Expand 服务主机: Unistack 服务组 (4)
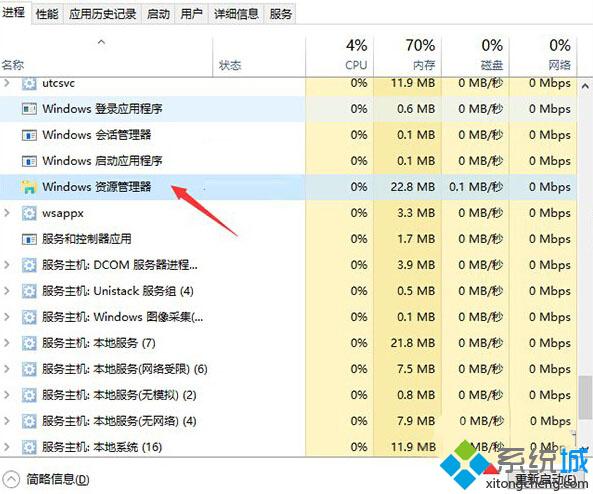 (7, 291)
